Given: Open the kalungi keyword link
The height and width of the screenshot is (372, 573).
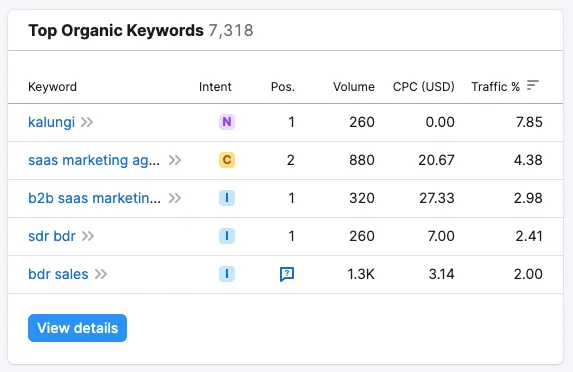Looking at the screenshot, I should (52, 122).
